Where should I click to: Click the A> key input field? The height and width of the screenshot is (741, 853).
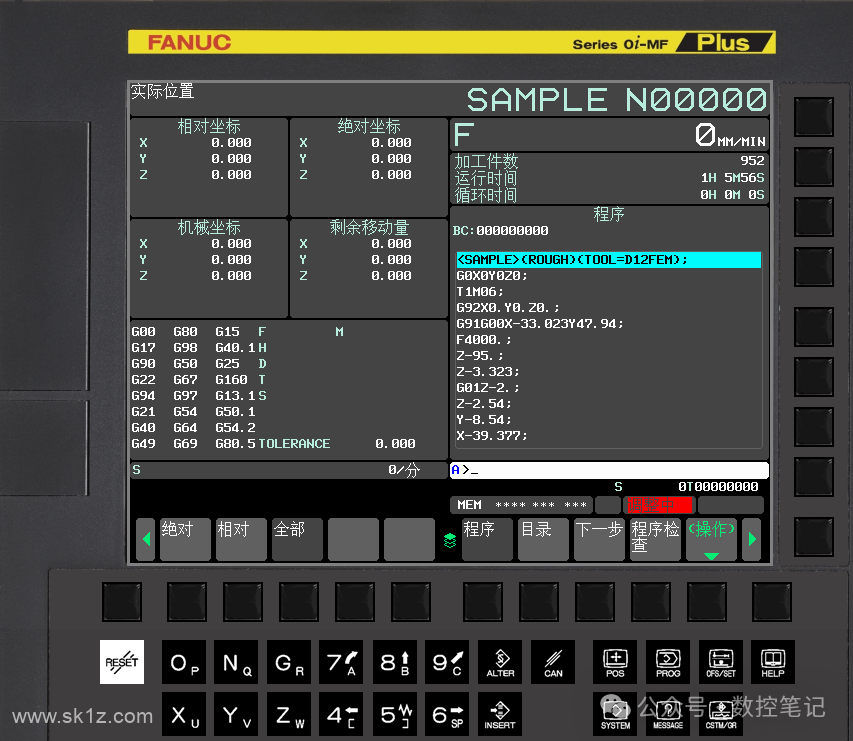click(609, 470)
